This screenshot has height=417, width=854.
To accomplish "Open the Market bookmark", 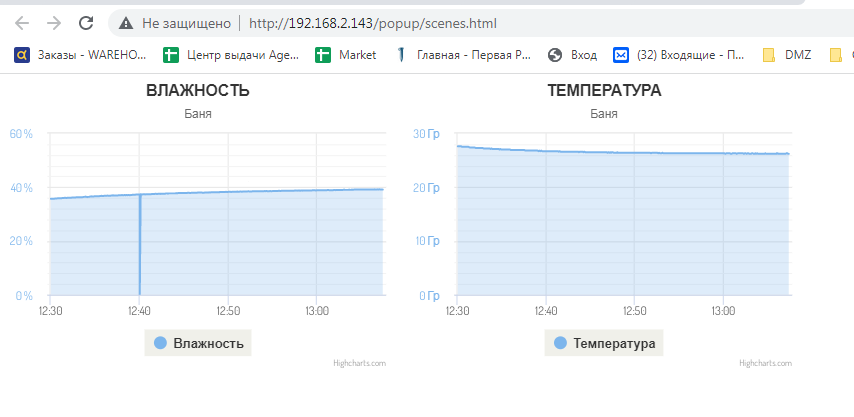I will point(347,55).
